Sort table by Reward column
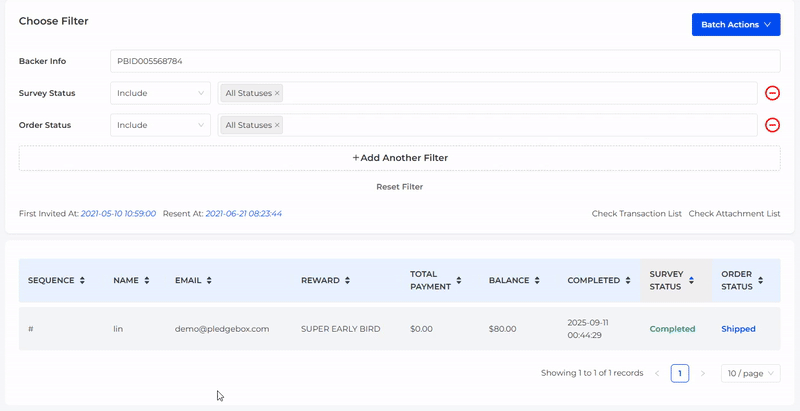Image resolution: width=800 pixels, height=411 pixels. tap(348, 281)
